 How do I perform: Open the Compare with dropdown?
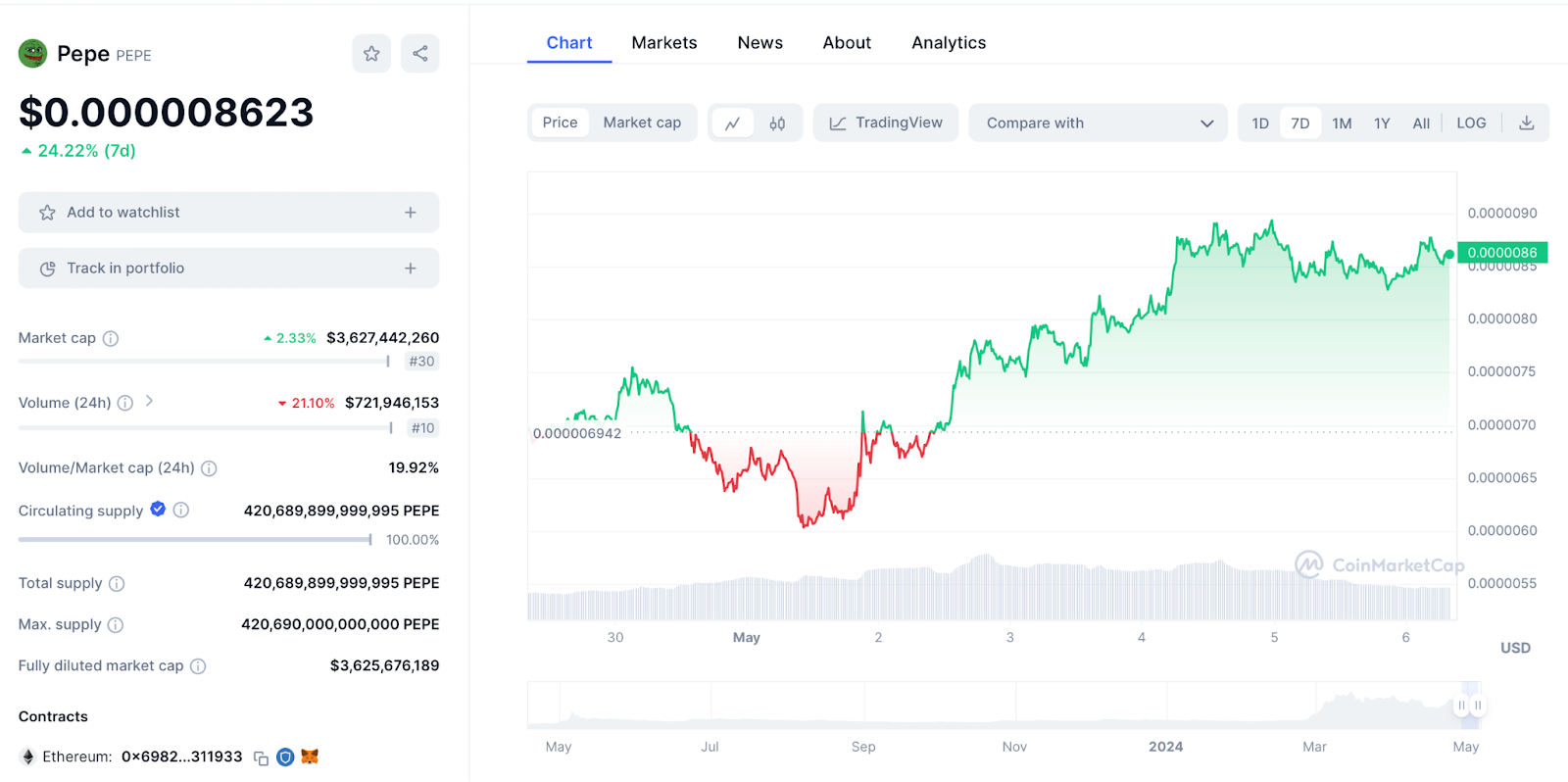1098,123
